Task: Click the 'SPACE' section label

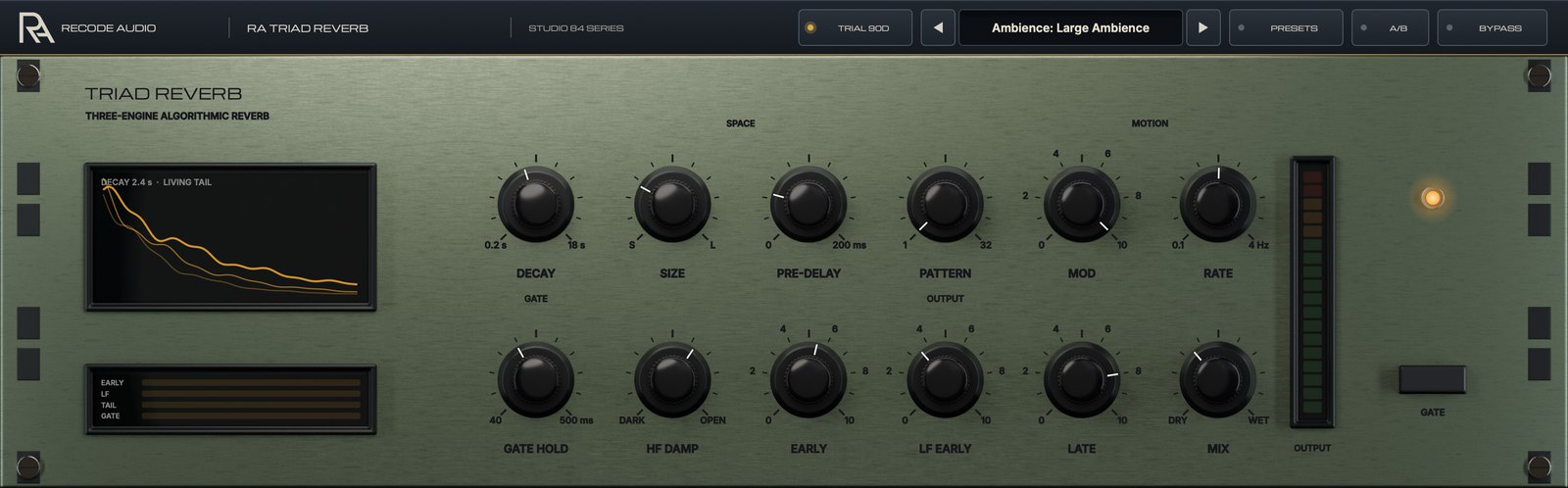Action: point(741,123)
